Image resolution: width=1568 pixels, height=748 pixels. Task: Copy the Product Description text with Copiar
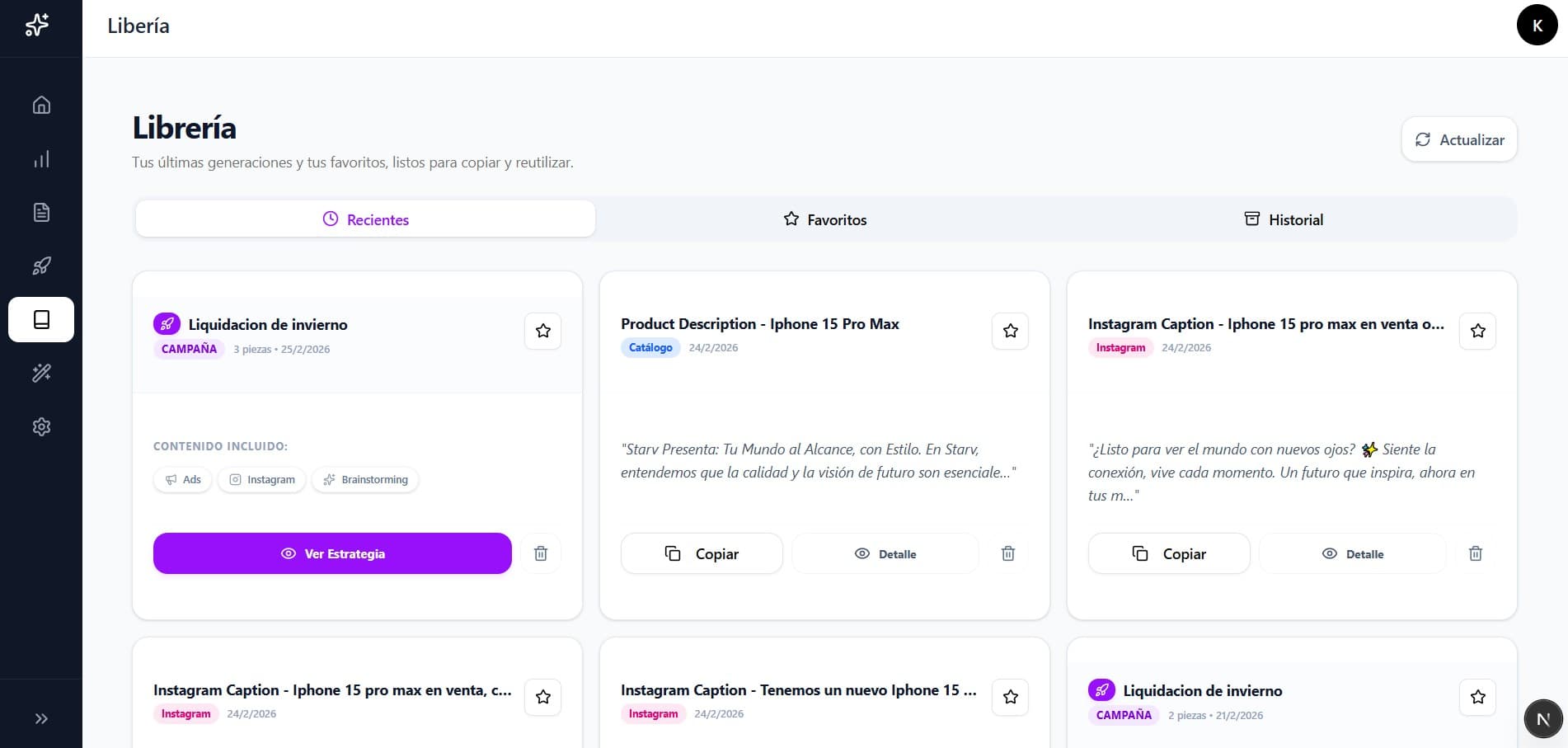(702, 553)
